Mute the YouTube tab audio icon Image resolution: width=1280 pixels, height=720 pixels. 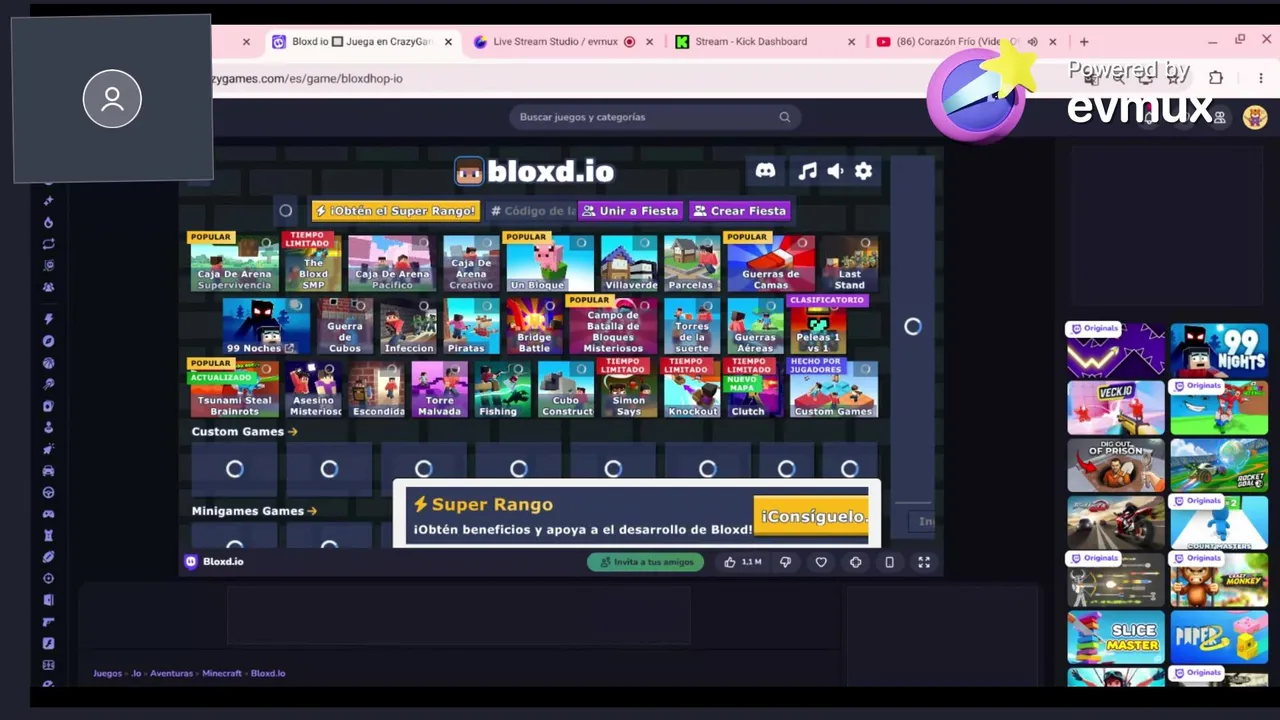click(1032, 42)
